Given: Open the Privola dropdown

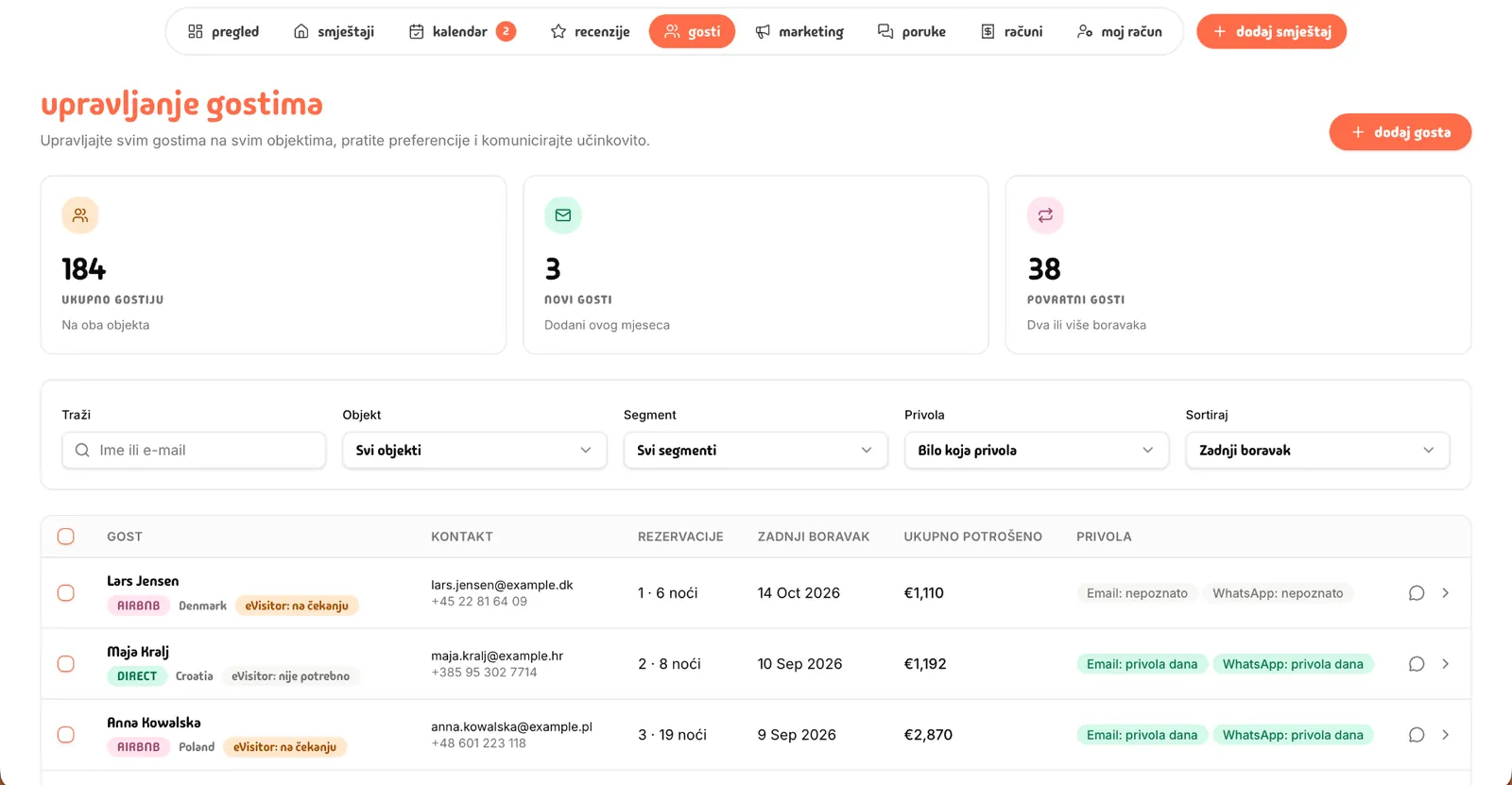Looking at the screenshot, I should coord(1037,451).
